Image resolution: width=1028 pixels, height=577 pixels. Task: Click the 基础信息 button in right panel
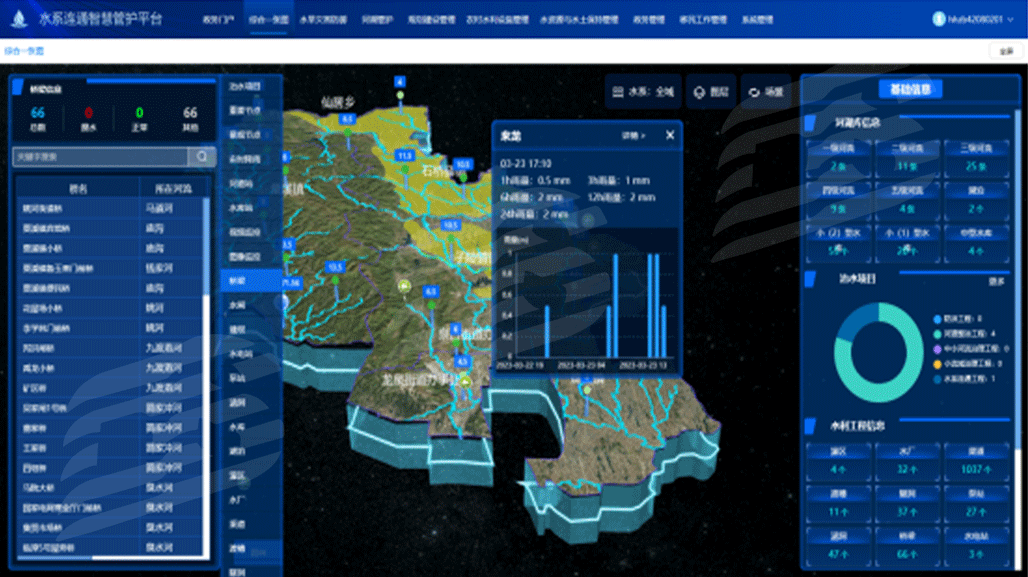point(910,89)
